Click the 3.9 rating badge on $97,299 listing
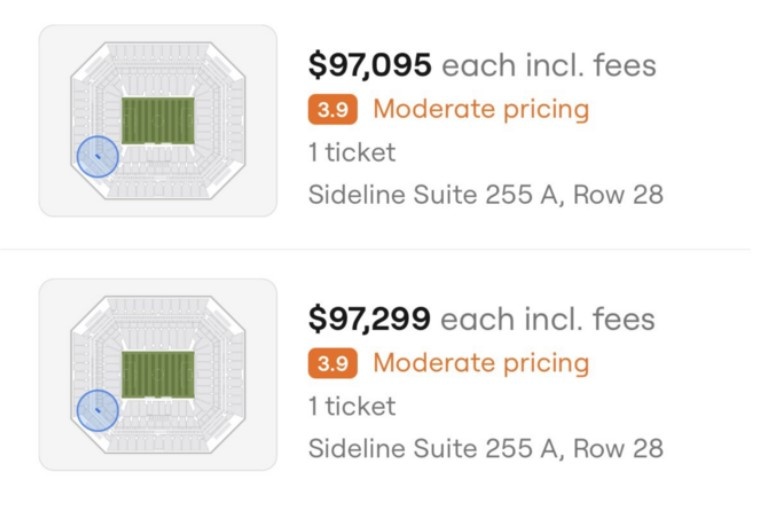The height and width of the screenshot is (506, 772). coord(331,364)
